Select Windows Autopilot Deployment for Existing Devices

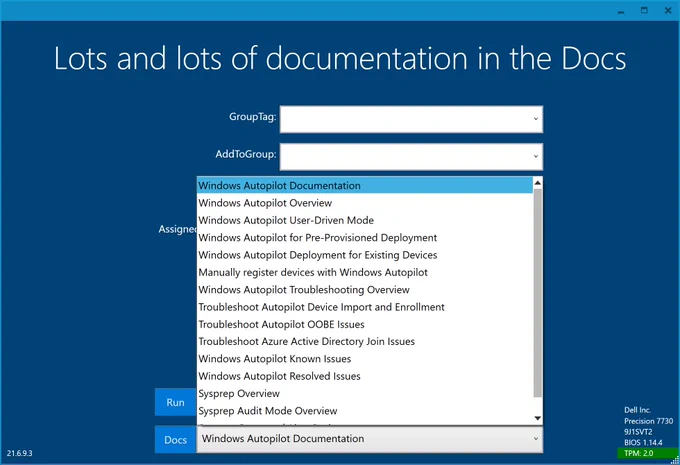(x=365, y=255)
